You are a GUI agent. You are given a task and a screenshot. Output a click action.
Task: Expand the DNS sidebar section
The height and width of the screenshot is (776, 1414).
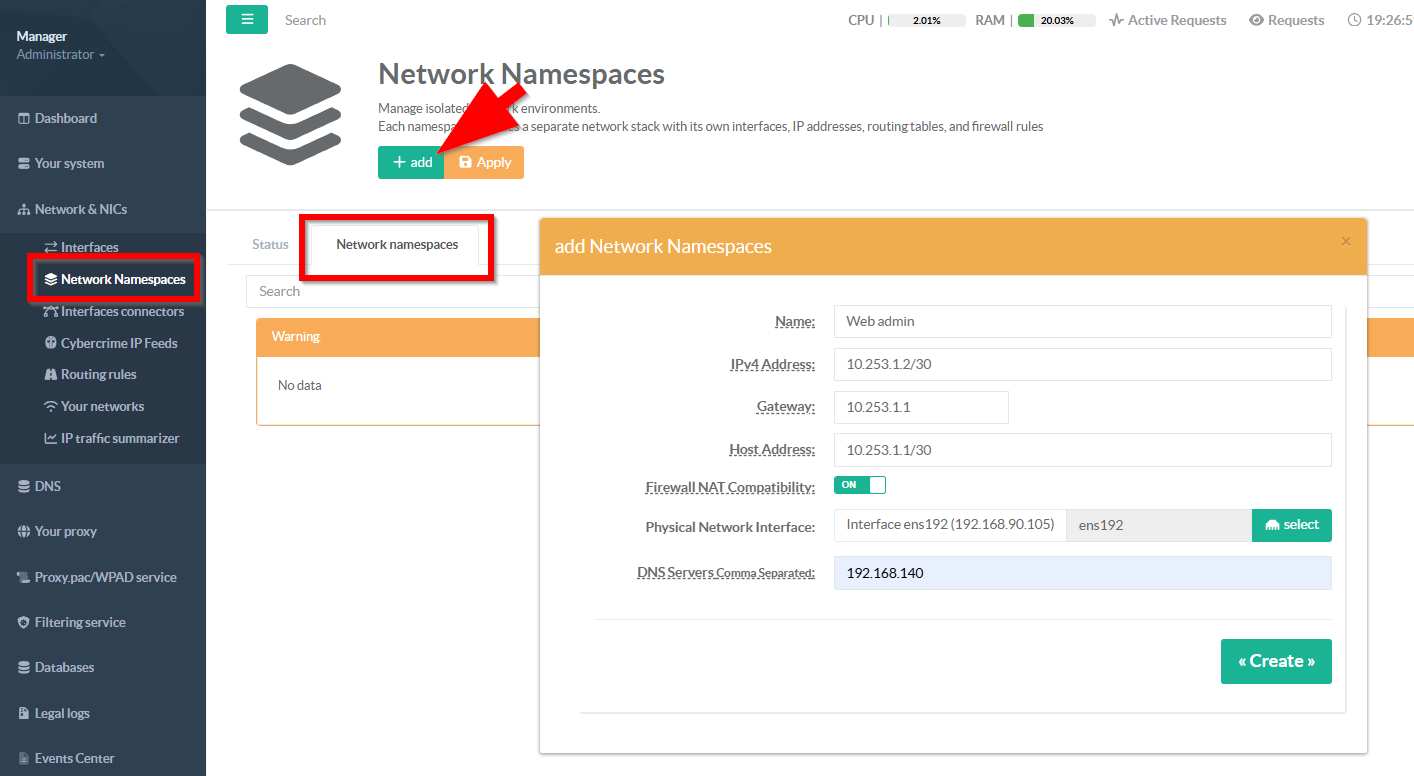click(47, 486)
